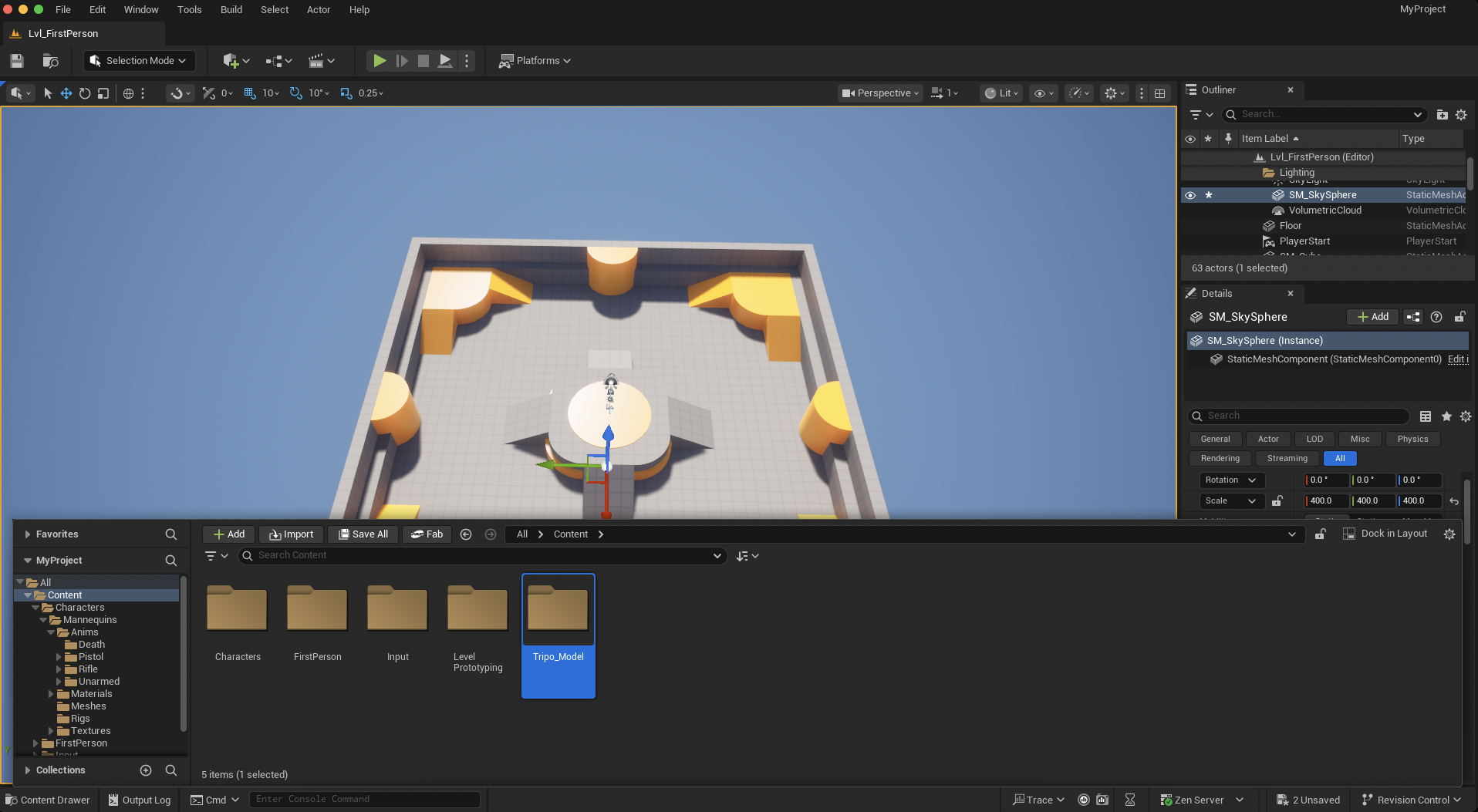Click the green Play button

point(380,61)
